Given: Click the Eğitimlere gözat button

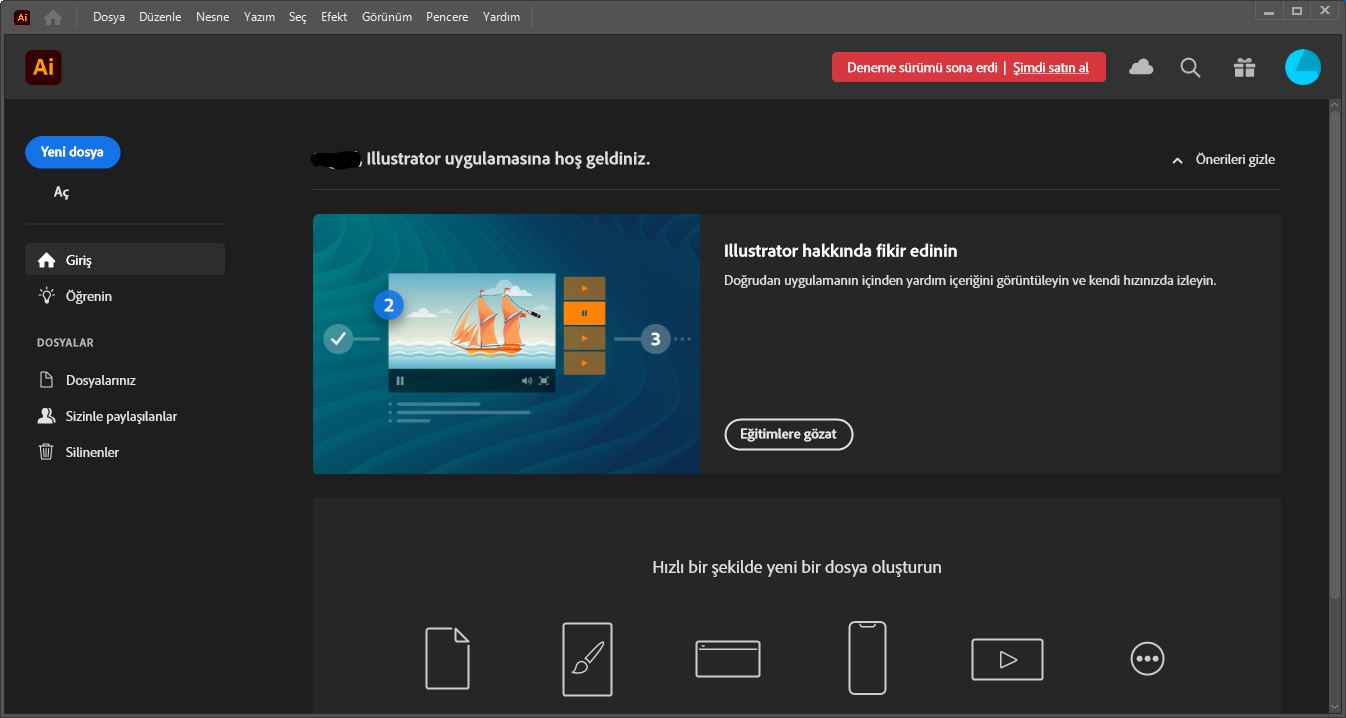Looking at the screenshot, I should pos(788,434).
